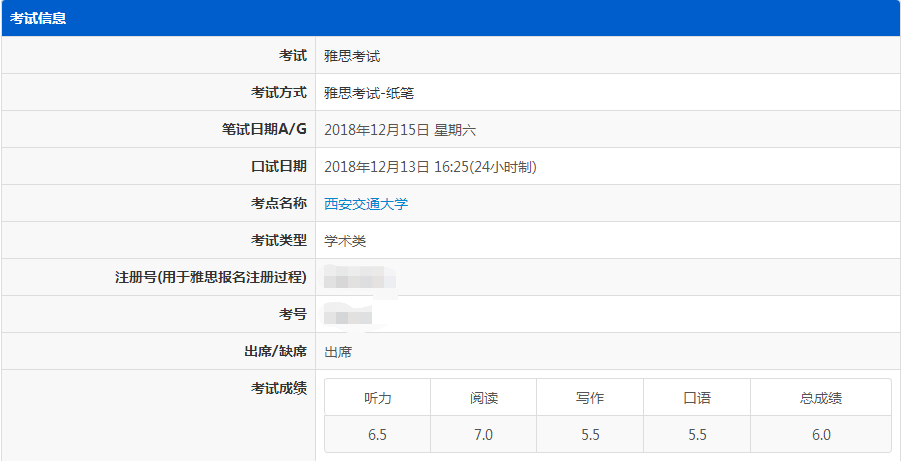
Task: Click the 听力 score column header
Action: tap(378, 398)
